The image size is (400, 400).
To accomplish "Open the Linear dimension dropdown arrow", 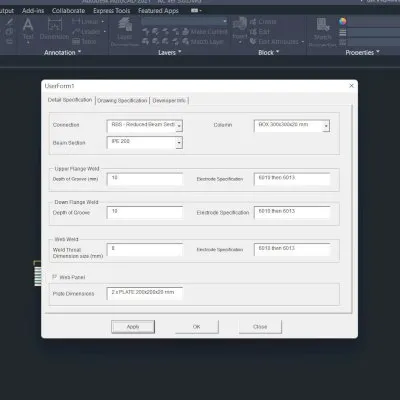I will point(103,22).
